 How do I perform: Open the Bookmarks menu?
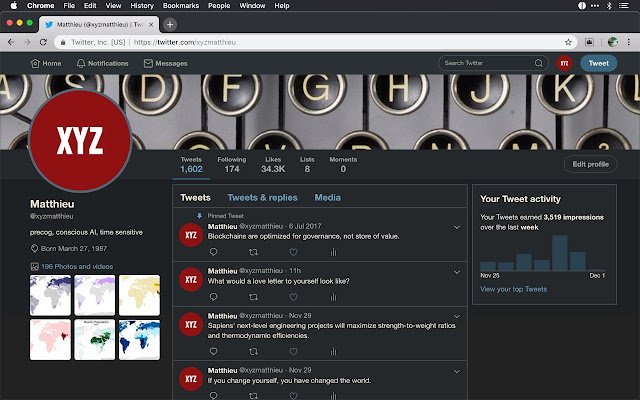tap(181, 6)
